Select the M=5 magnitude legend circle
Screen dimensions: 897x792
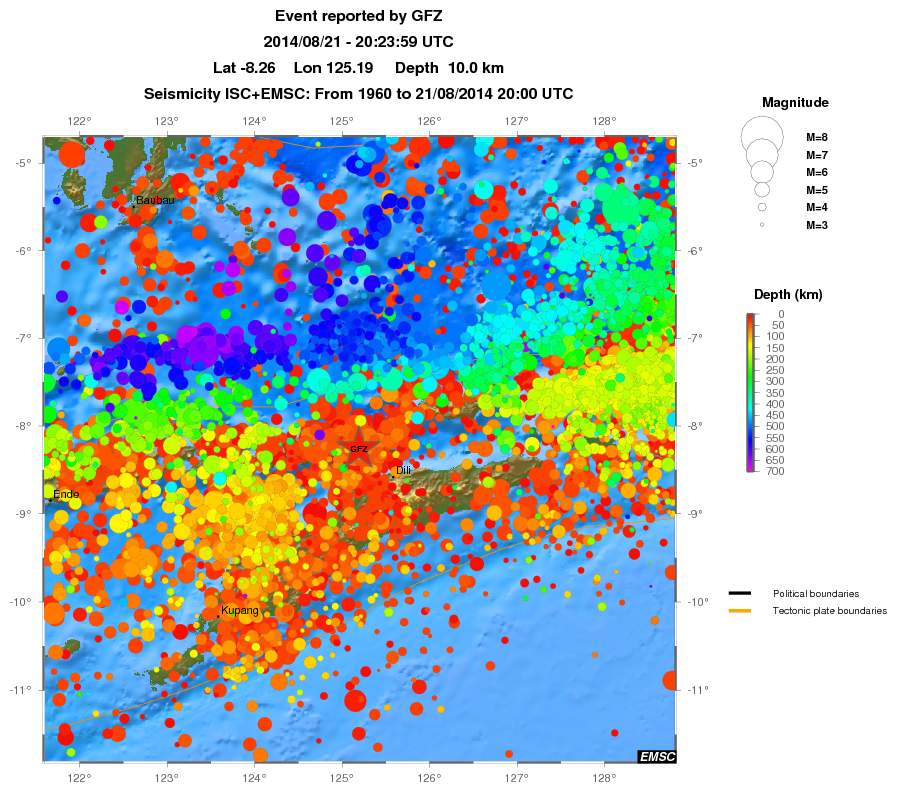762,189
